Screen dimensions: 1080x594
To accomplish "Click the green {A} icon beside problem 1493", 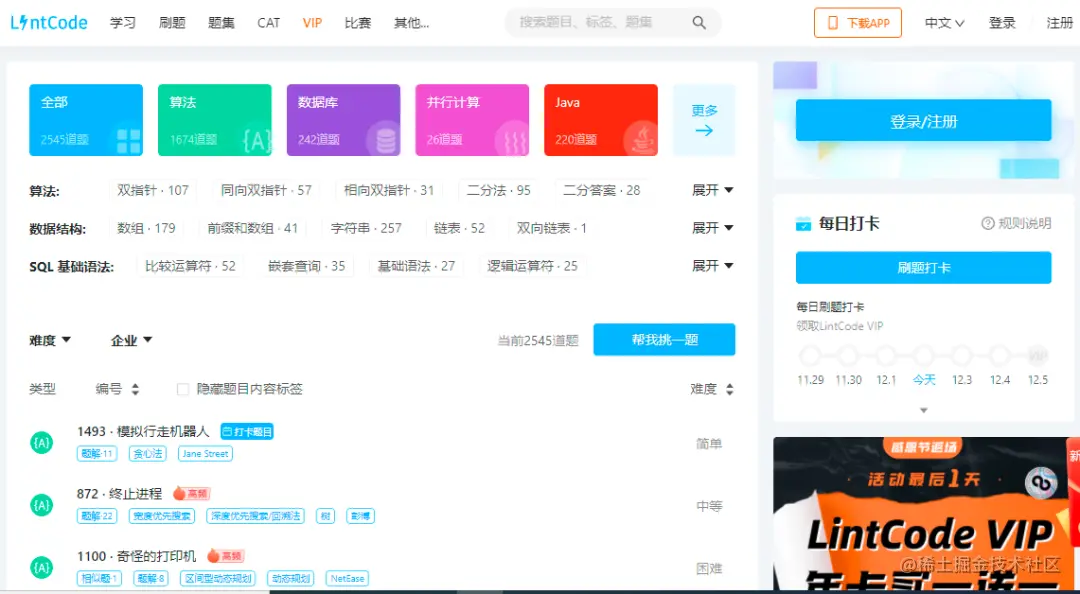I will [41, 442].
